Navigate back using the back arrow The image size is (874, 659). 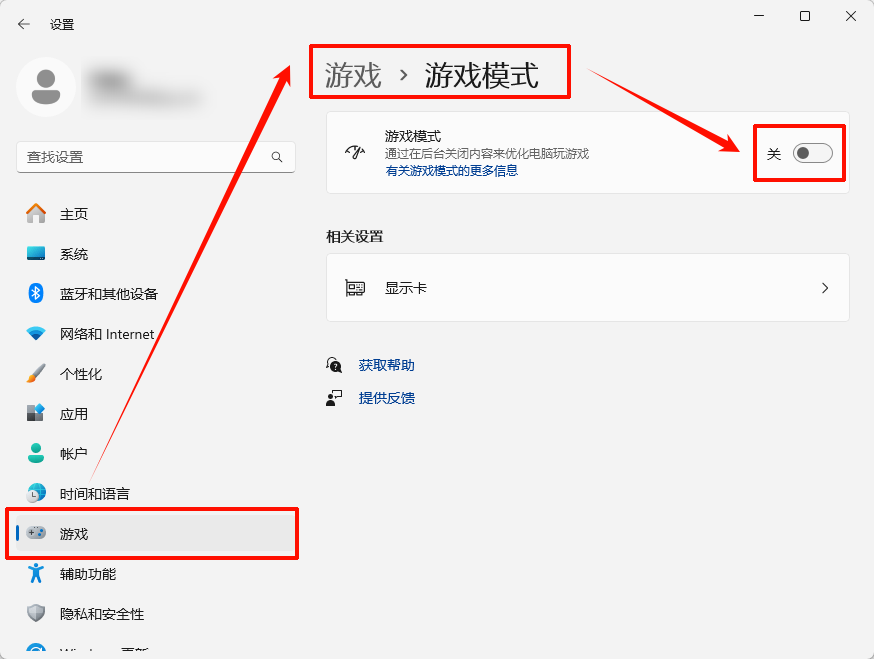[22, 24]
